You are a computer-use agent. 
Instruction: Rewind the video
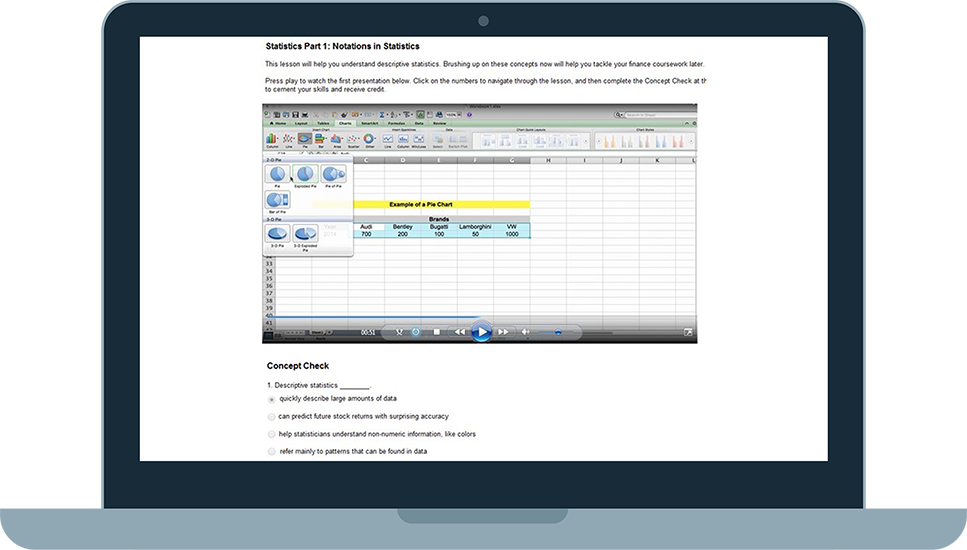pyautogui.click(x=460, y=332)
